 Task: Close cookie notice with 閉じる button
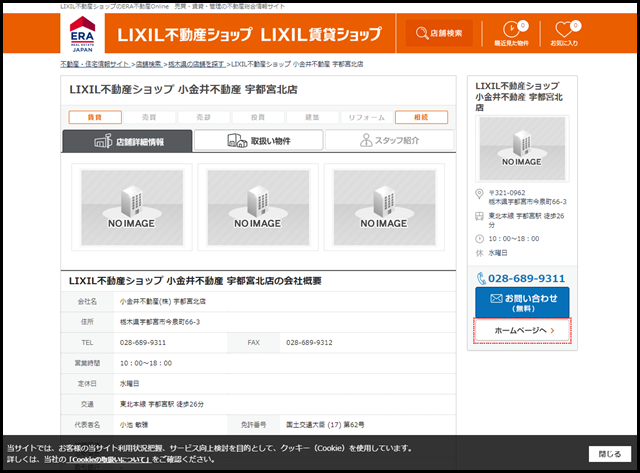pos(610,454)
